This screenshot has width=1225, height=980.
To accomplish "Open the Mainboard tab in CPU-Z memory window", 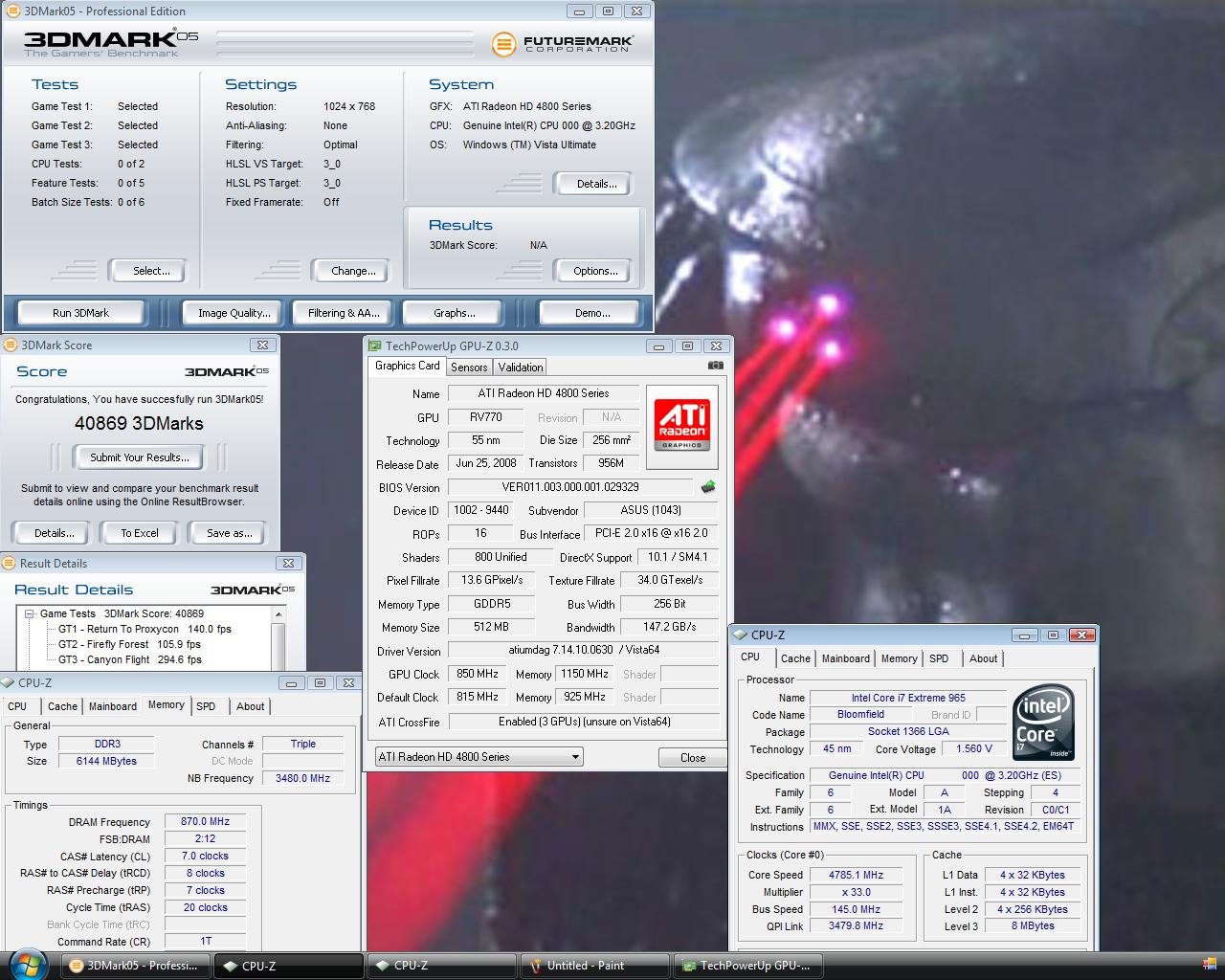I will 113,706.
